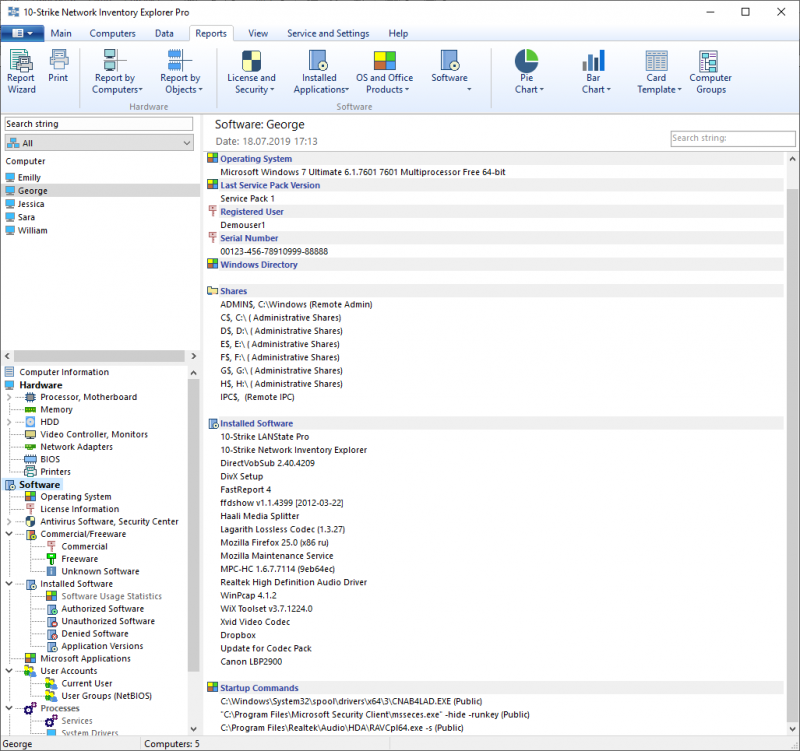Select computer Jessica
800x751 pixels.
(x=31, y=204)
